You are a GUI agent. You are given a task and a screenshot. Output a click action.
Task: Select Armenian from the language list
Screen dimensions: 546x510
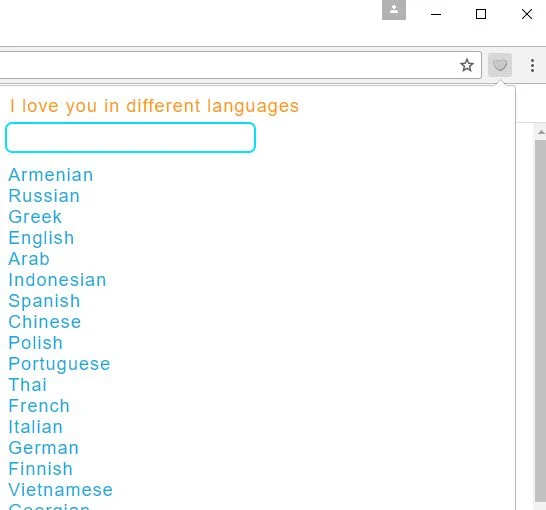51,175
